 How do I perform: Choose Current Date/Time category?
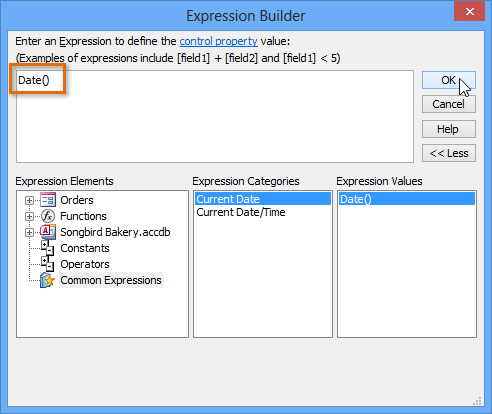263,212
